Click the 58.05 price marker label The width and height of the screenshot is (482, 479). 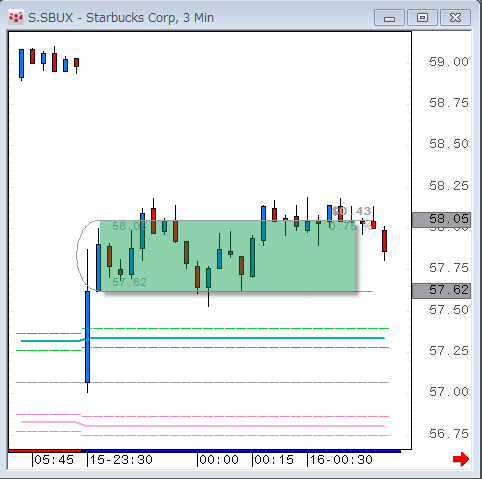[441, 219]
